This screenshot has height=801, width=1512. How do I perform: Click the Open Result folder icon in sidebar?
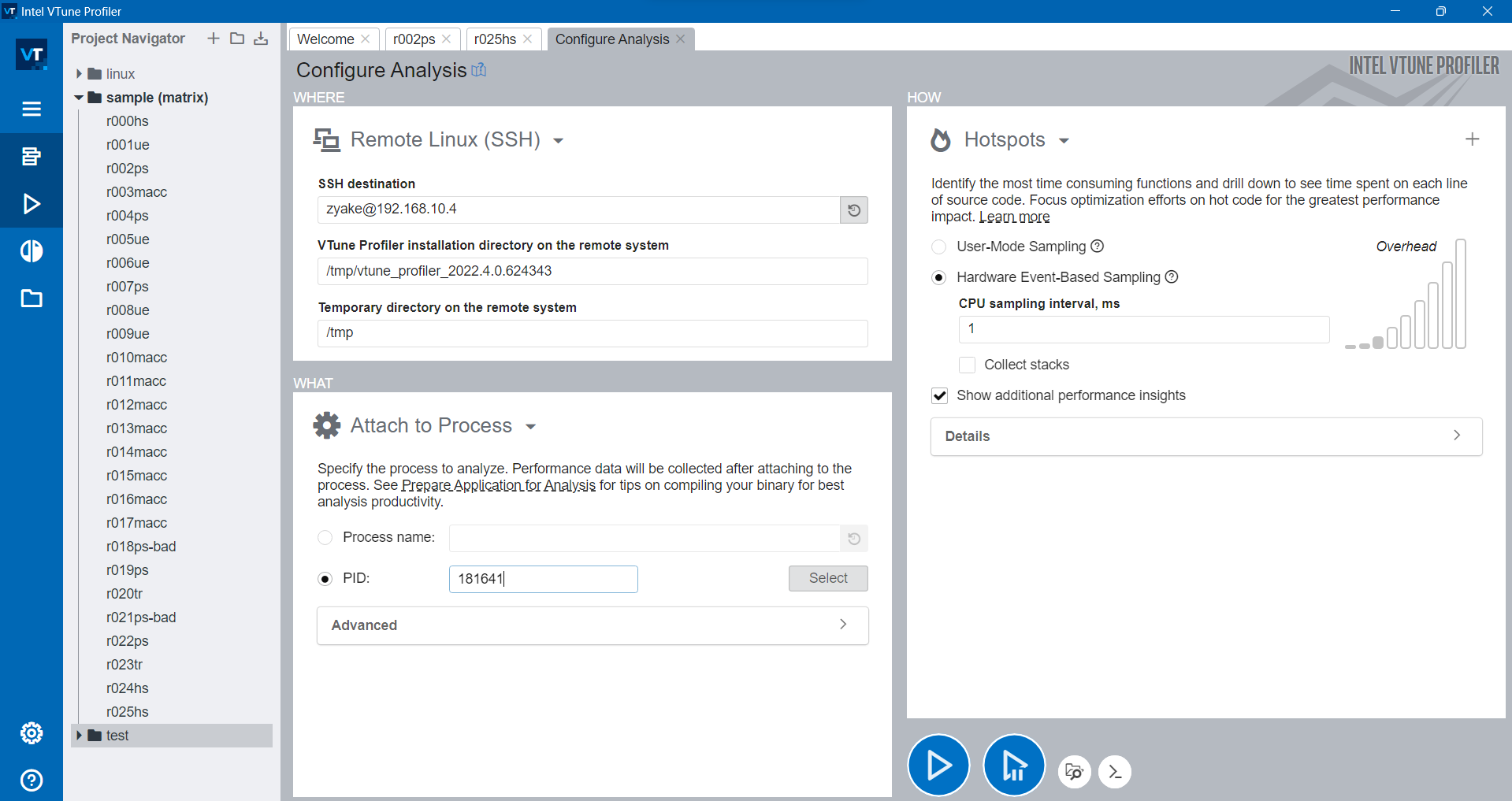coord(32,299)
